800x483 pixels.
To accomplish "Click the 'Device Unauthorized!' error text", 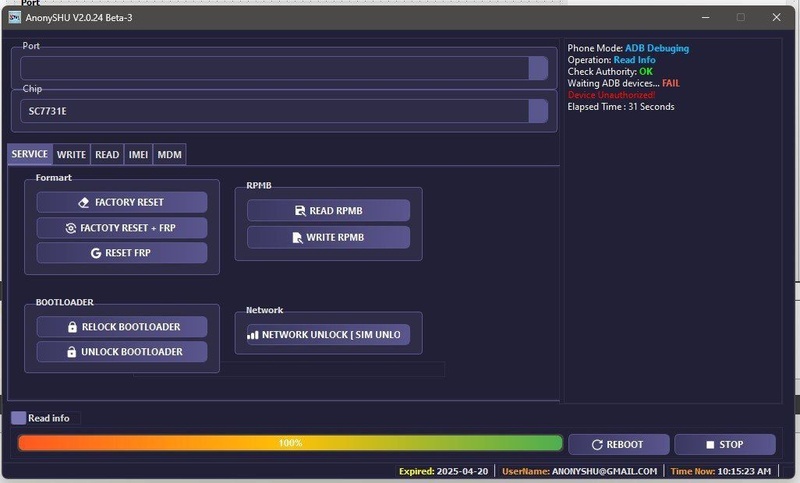I will pos(612,95).
